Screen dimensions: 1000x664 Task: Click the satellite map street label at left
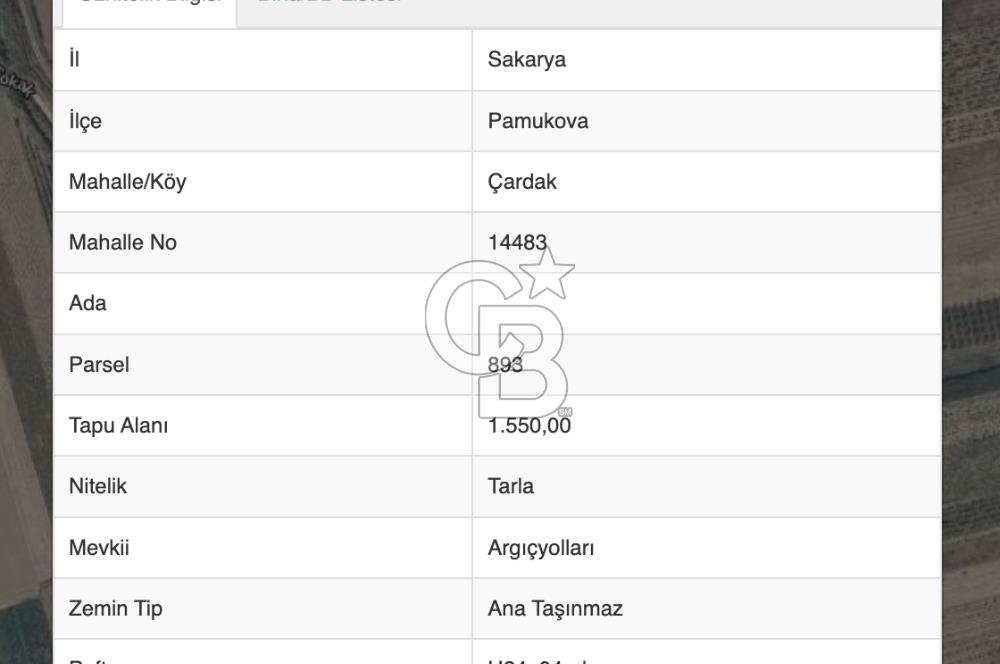coord(17,84)
